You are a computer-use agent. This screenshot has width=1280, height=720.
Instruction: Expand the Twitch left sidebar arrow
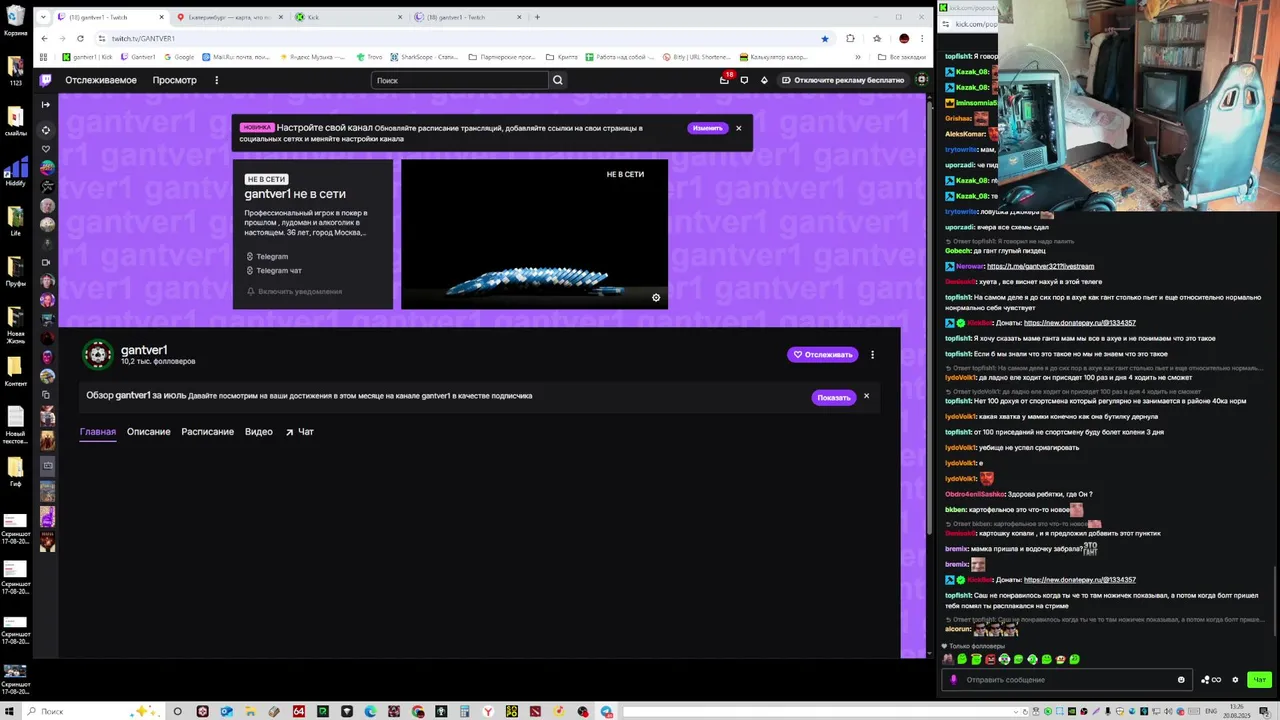click(45, 104)
